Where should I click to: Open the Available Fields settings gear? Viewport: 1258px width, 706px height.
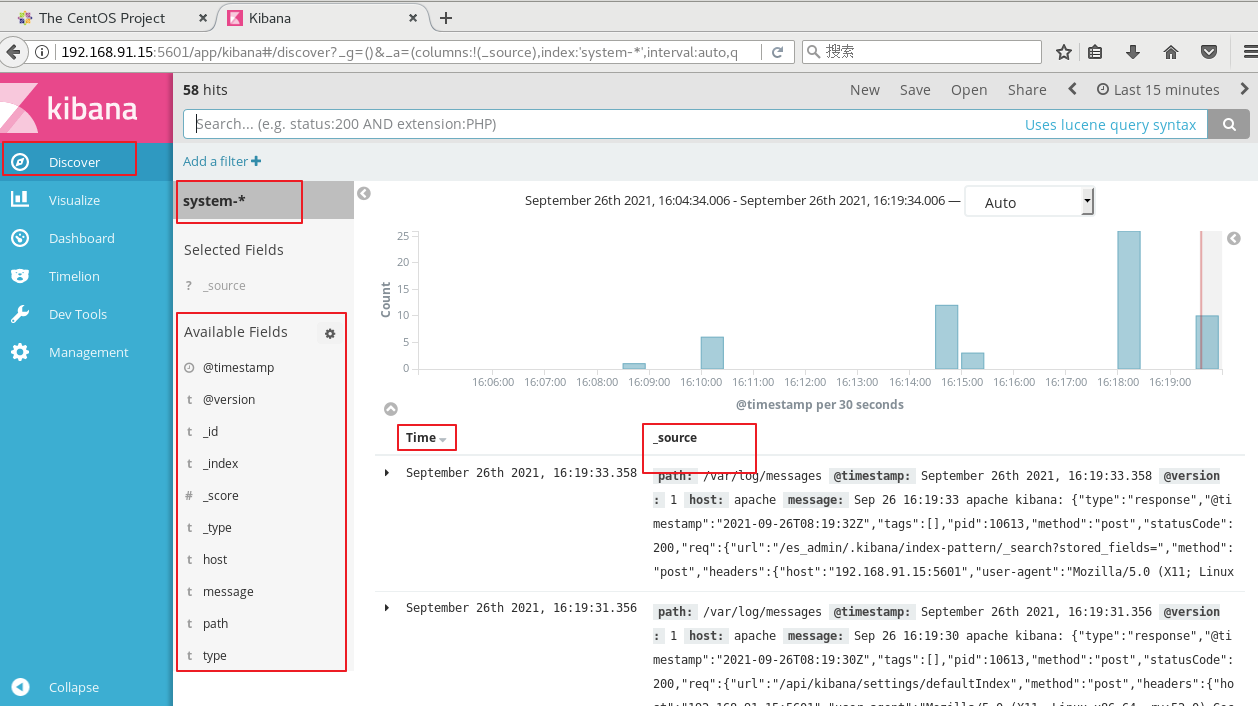330,334
